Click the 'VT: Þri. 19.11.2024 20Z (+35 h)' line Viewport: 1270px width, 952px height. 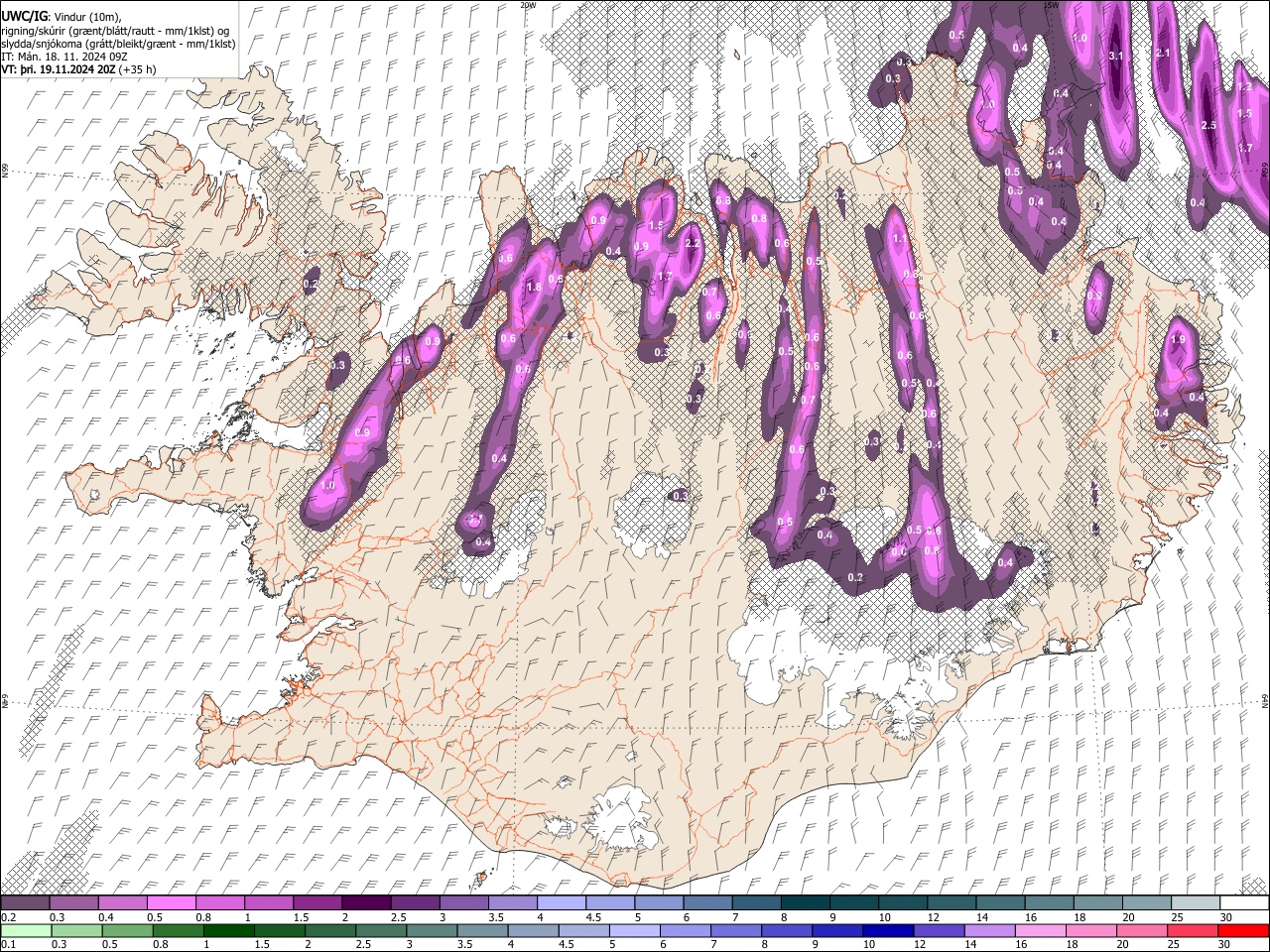tap(78, 69)
